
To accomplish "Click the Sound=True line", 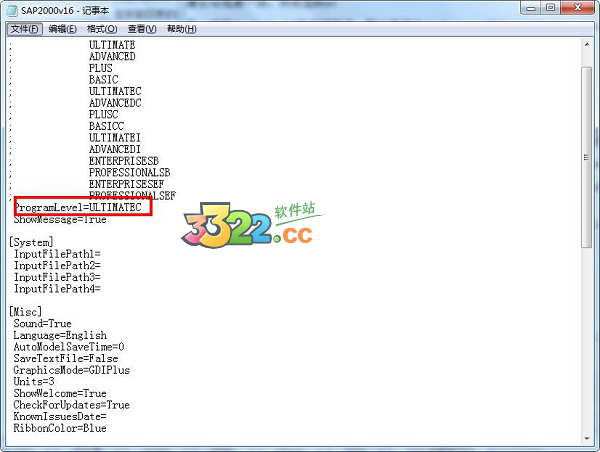I will pyautogui.click(x=42, y=323).
